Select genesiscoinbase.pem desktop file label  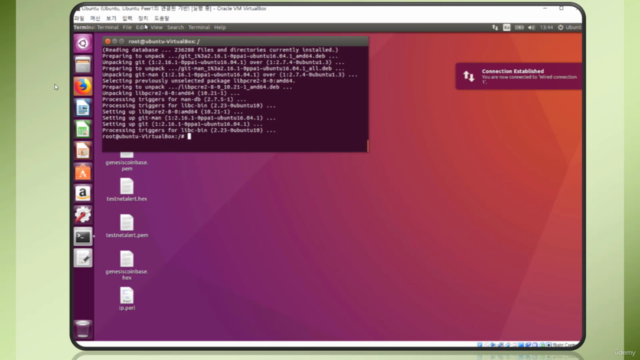[127, 165]
